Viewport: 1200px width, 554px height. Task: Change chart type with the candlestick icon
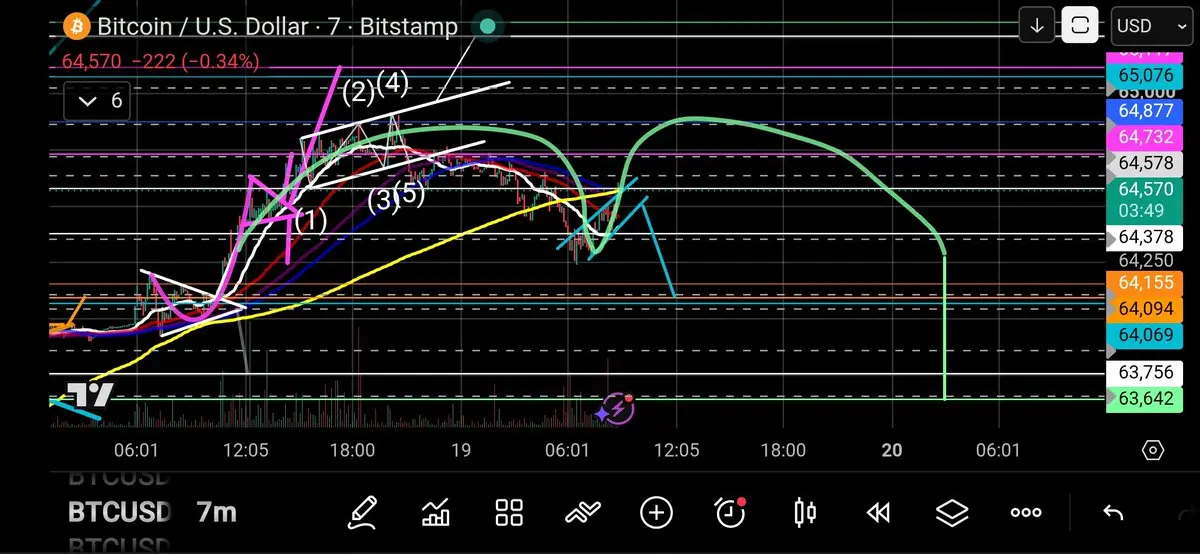point(804,513)
